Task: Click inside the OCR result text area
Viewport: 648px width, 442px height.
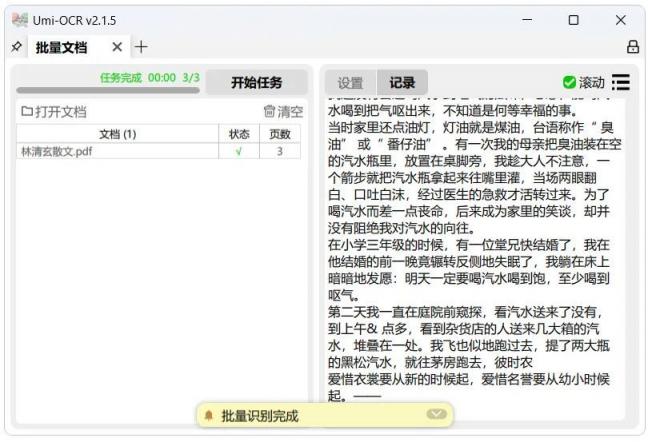Action: pos(470,250)
